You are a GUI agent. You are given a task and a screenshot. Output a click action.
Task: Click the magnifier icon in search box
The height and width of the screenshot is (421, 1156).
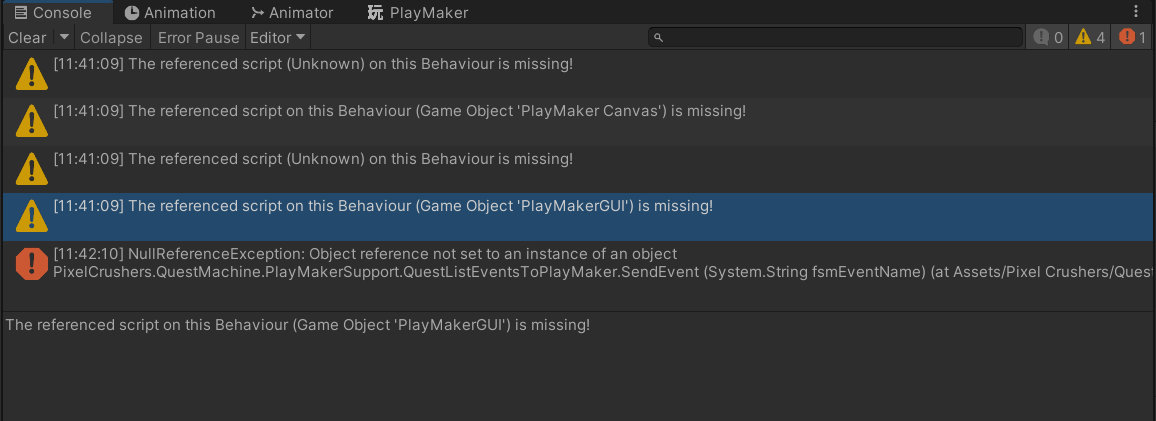[659, 38]
